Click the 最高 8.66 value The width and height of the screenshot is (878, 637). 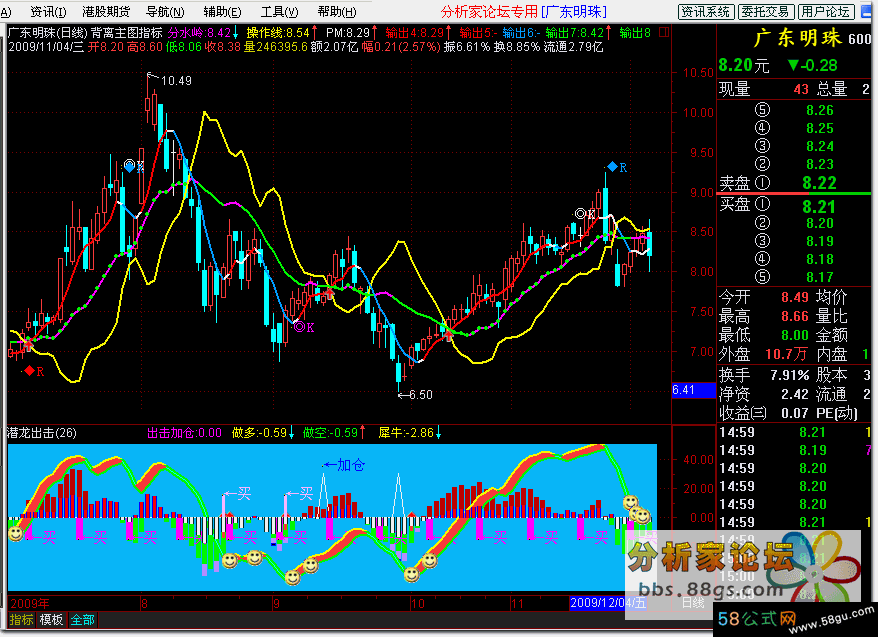[x=795, y=316]
